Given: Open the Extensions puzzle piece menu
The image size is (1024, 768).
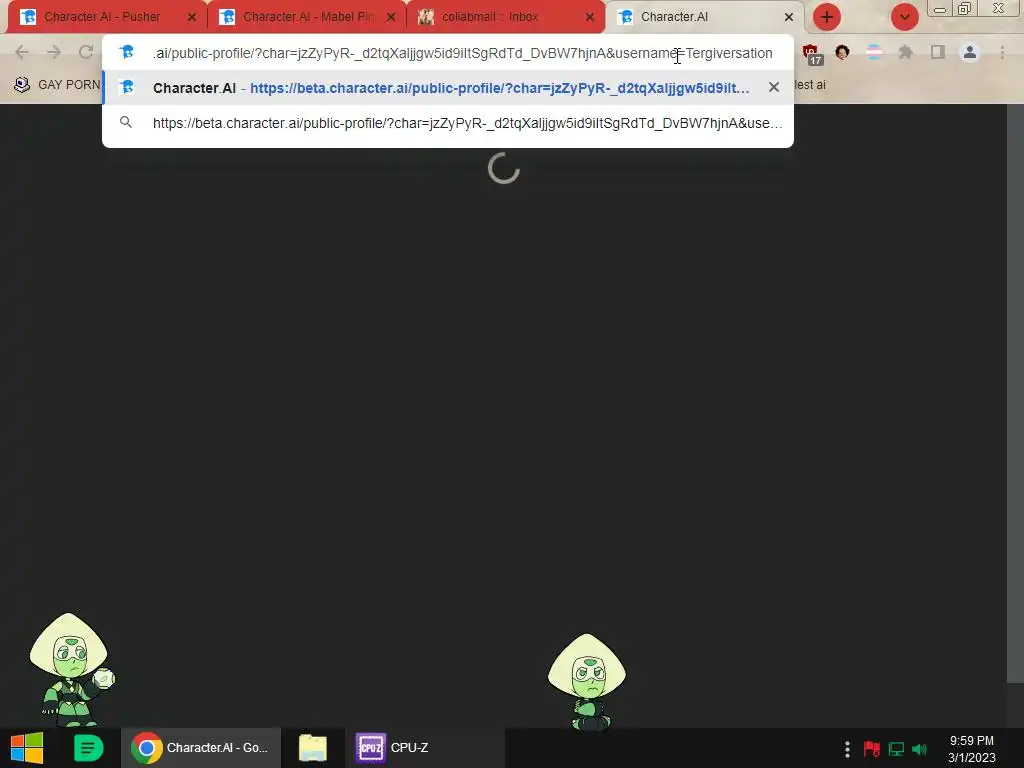Looking at the screenshot, I should pyautogui.click(x=906, y=52).
